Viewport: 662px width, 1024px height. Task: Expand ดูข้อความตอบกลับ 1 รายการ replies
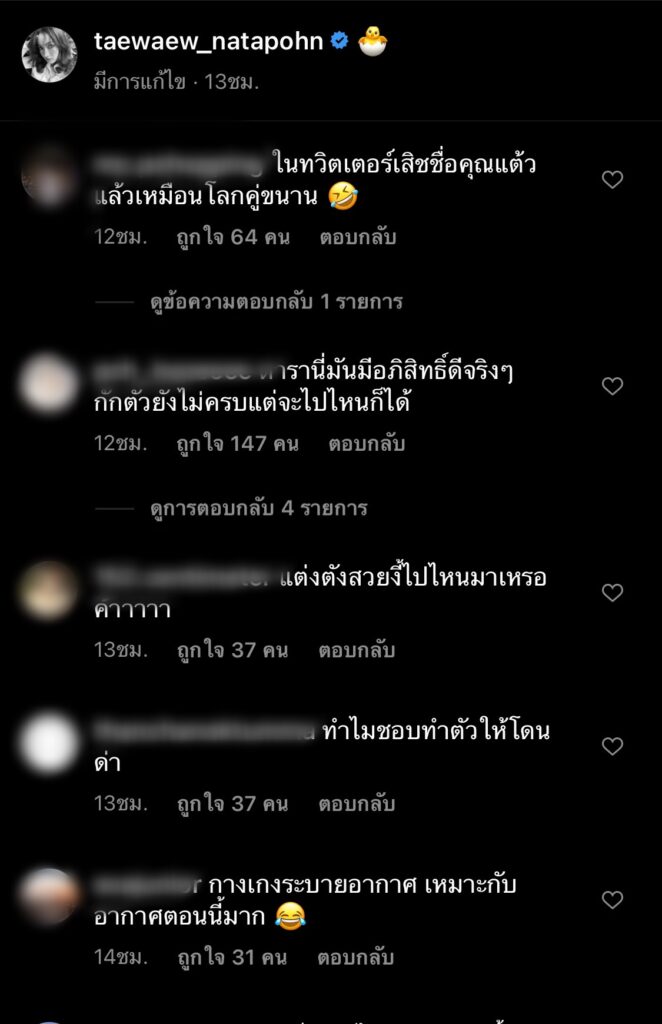[x=276, y=302]
